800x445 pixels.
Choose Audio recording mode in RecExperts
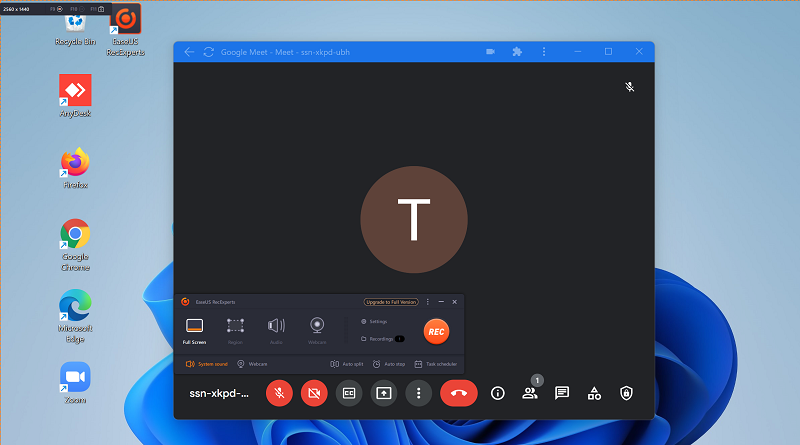point(276,331)
